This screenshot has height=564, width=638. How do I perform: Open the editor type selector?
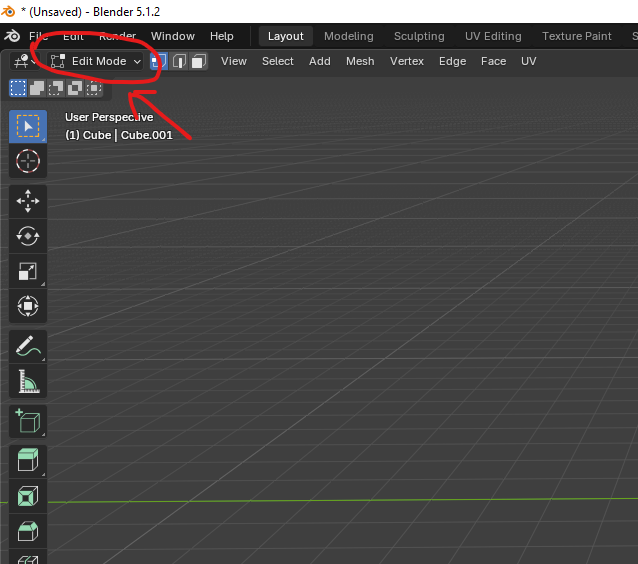[25, 61]
